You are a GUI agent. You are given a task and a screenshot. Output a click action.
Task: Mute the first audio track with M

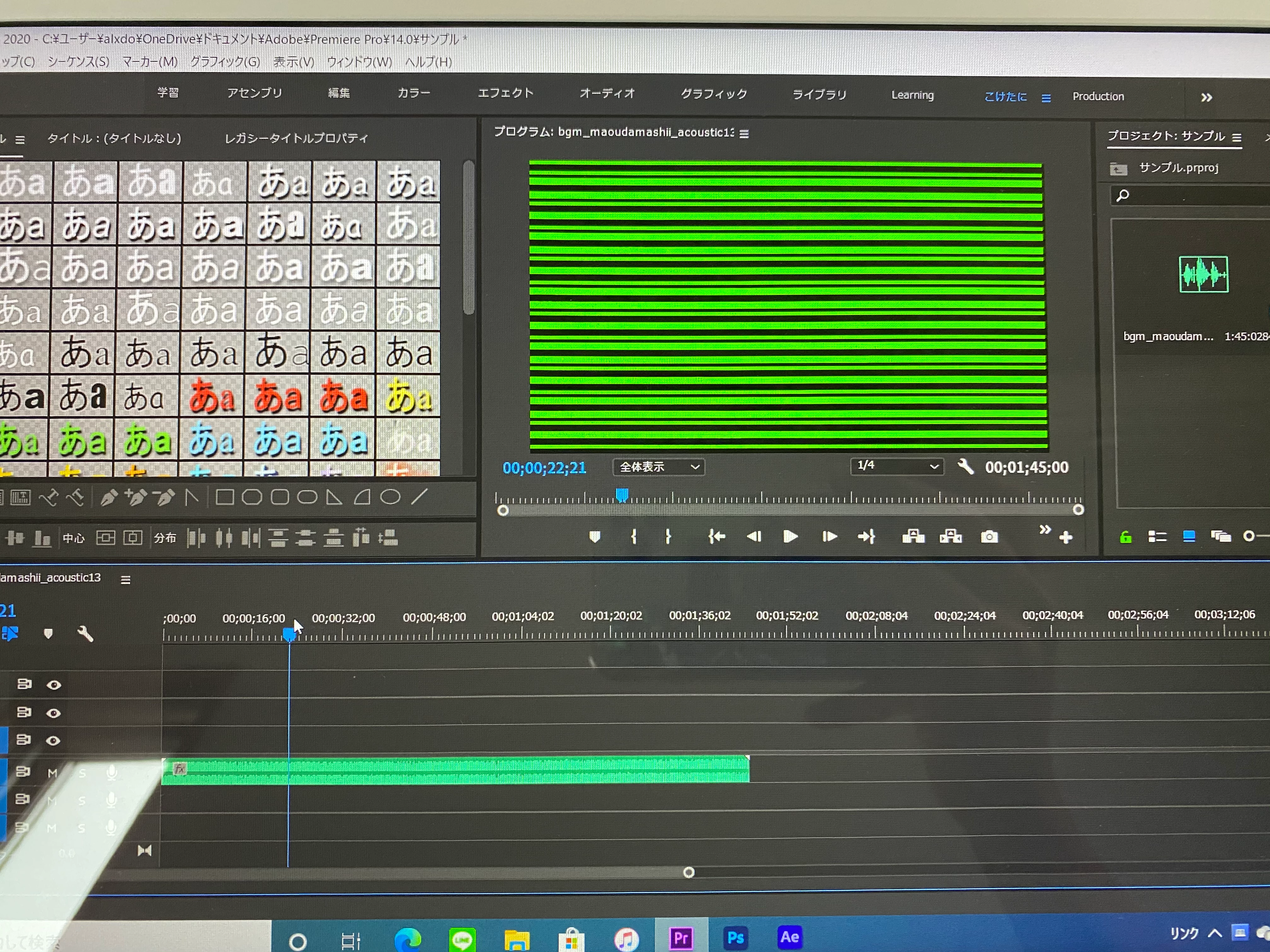(52, 773)
